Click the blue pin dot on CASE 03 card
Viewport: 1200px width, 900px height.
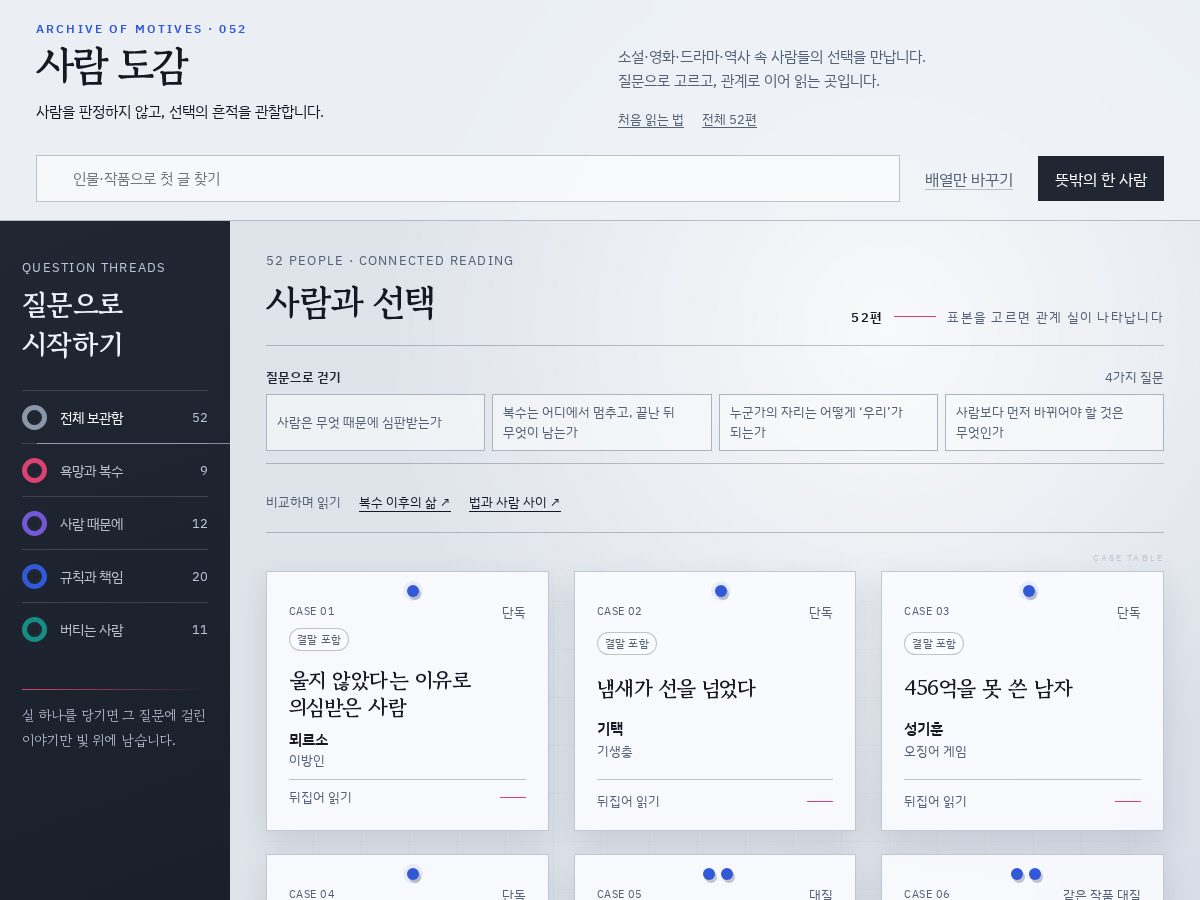click(1029, 591)
